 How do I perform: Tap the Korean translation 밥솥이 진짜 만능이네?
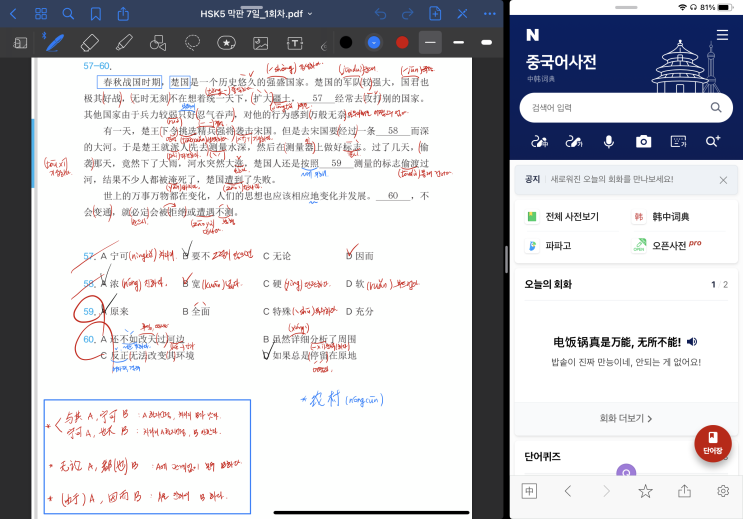(x=625, y=362)
